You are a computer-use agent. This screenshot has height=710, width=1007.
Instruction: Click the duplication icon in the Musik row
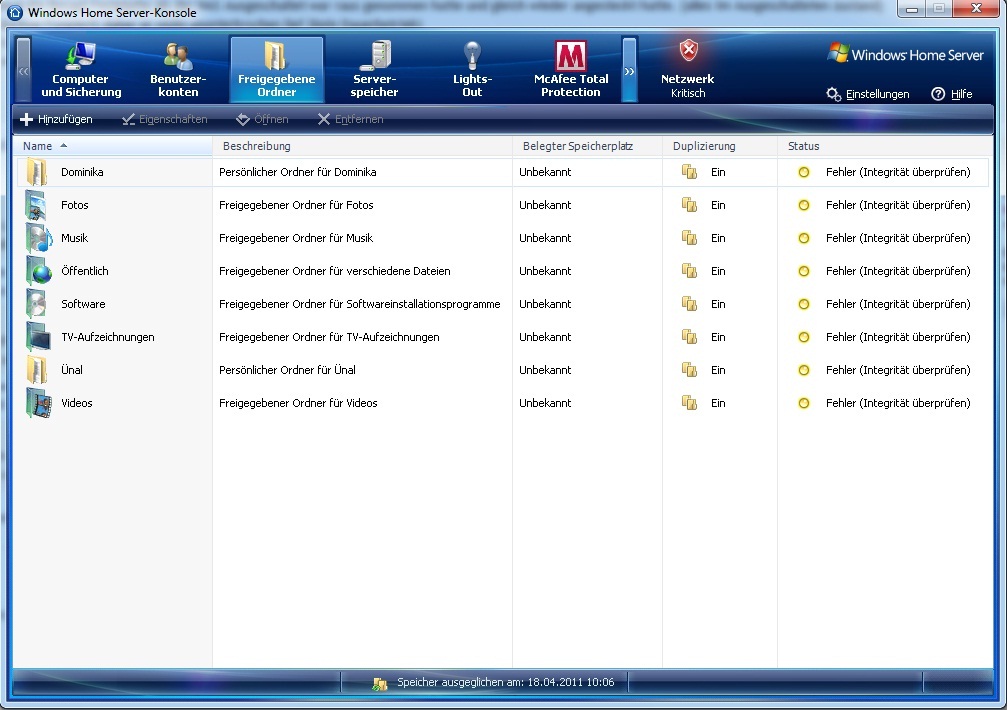pos(689,238)
